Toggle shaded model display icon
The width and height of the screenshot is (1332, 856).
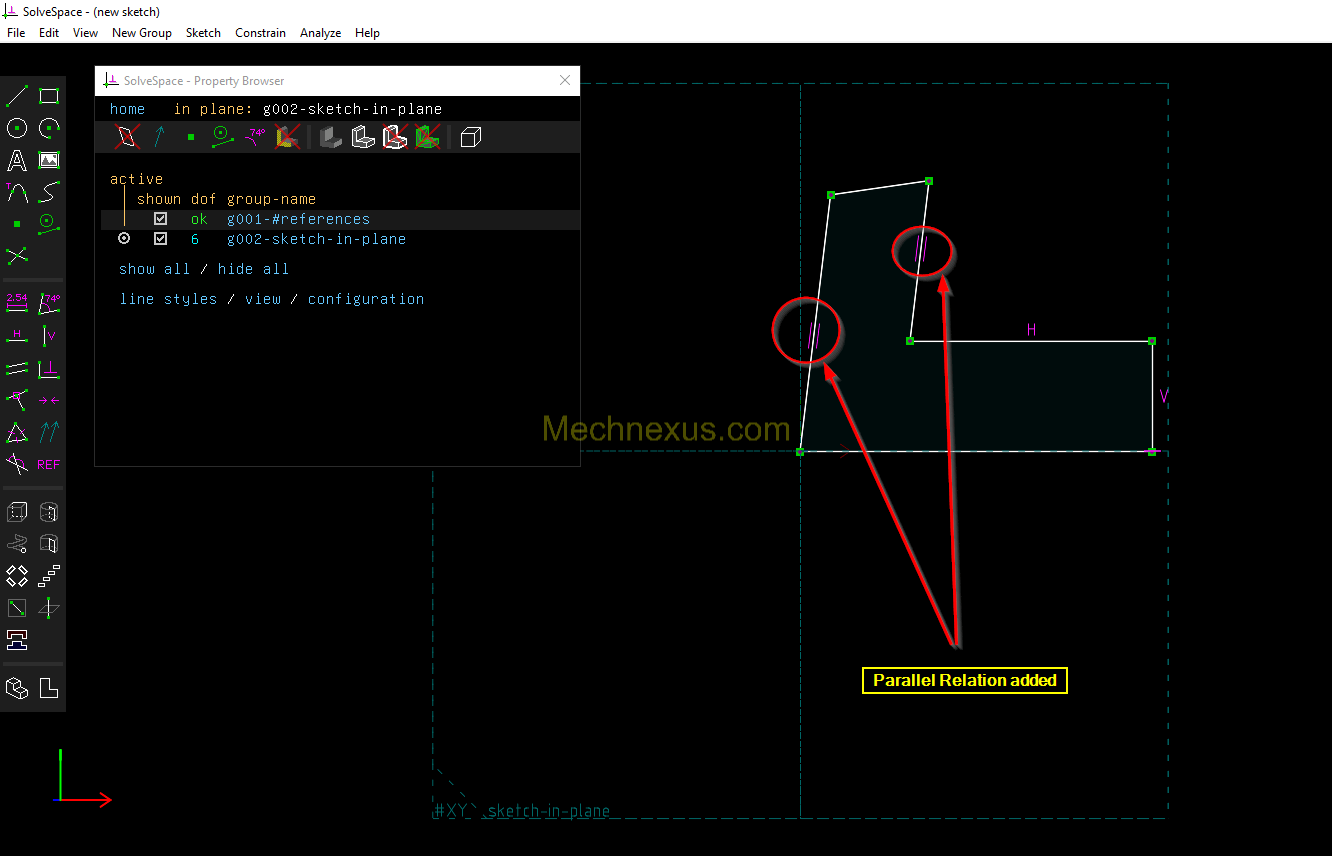pyautogui.click(x=330, y=137)
